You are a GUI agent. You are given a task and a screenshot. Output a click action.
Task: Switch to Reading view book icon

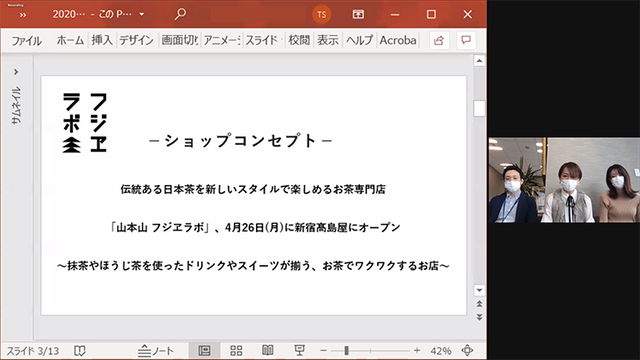coord(268,350)
